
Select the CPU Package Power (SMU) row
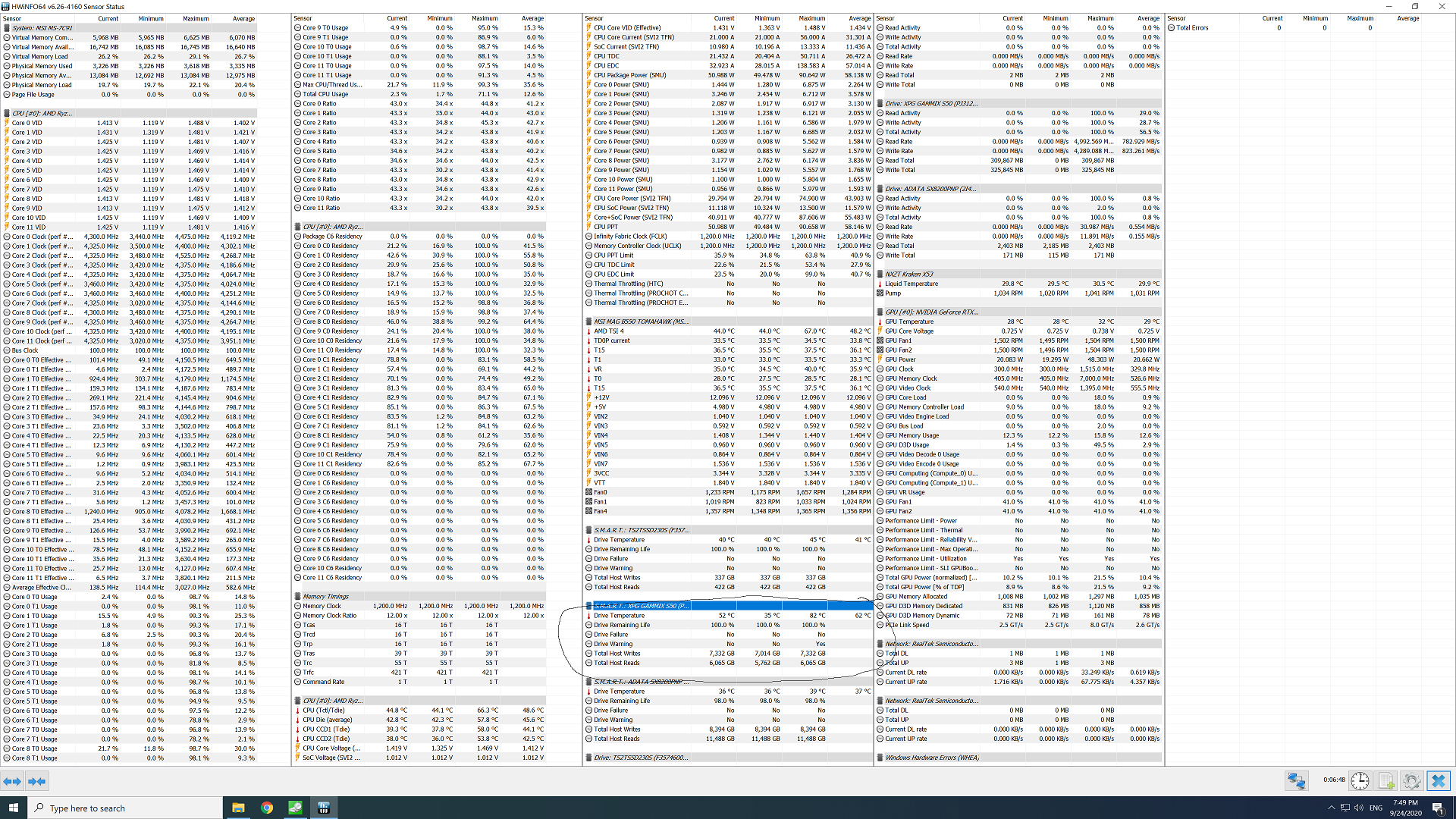[x=727, y=75]
